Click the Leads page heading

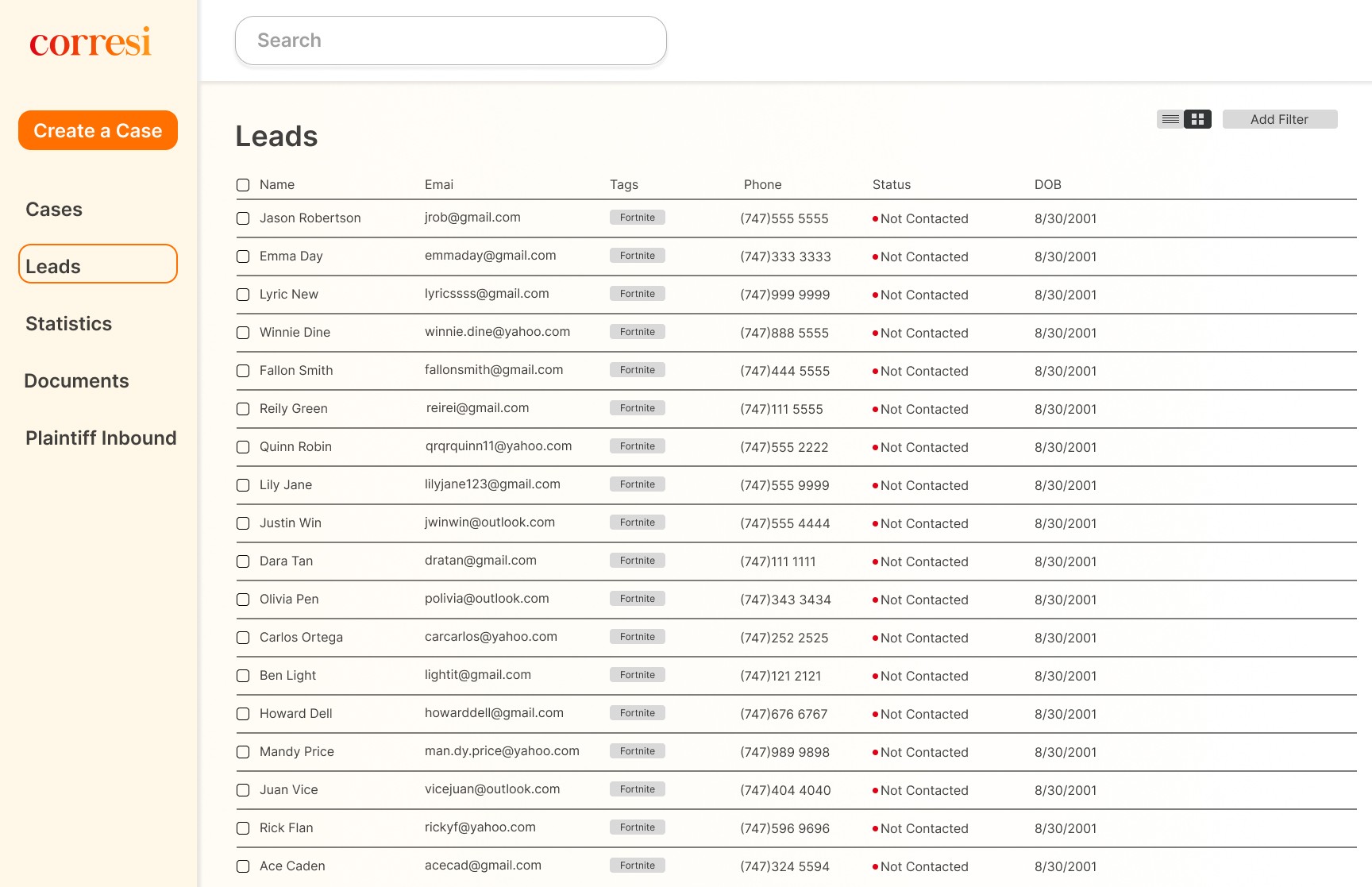(x=277, y=137)
